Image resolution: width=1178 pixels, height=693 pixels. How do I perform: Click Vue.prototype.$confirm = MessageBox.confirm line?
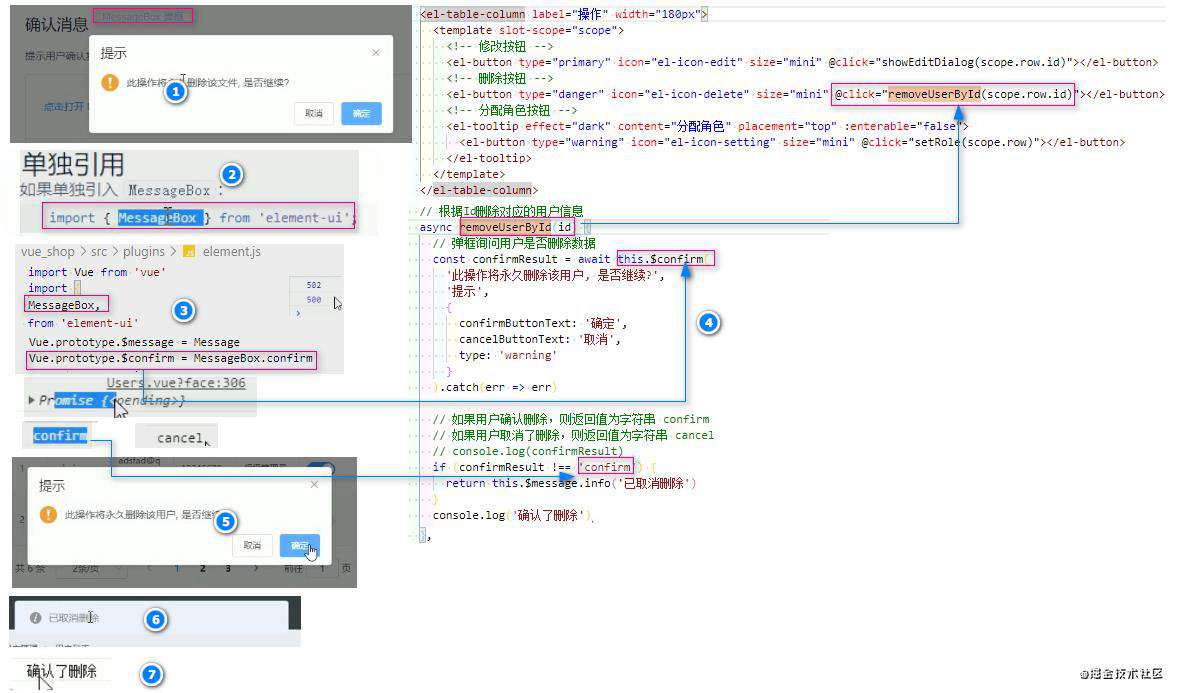[171, 359]
